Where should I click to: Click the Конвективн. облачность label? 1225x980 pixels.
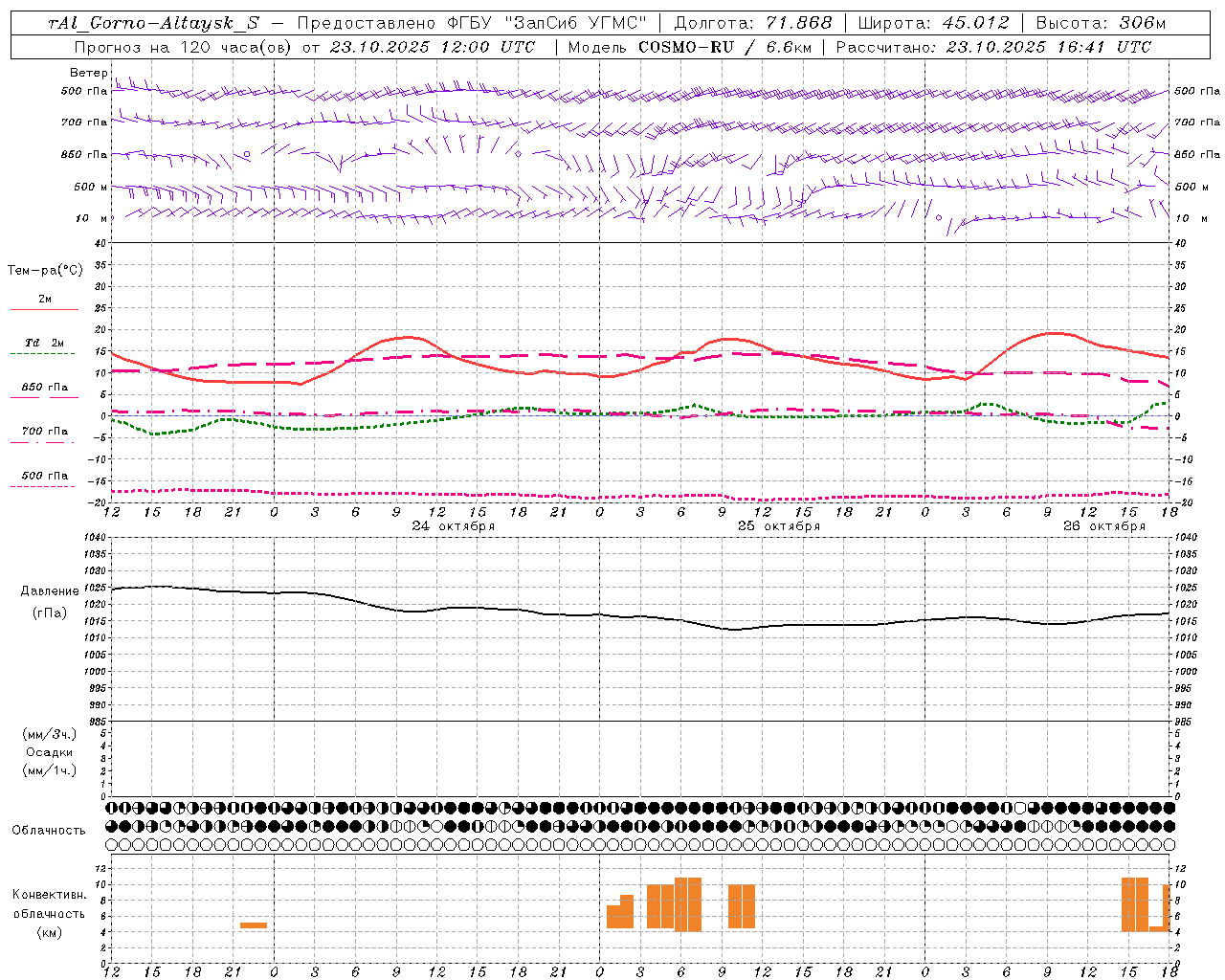(49, 904)
